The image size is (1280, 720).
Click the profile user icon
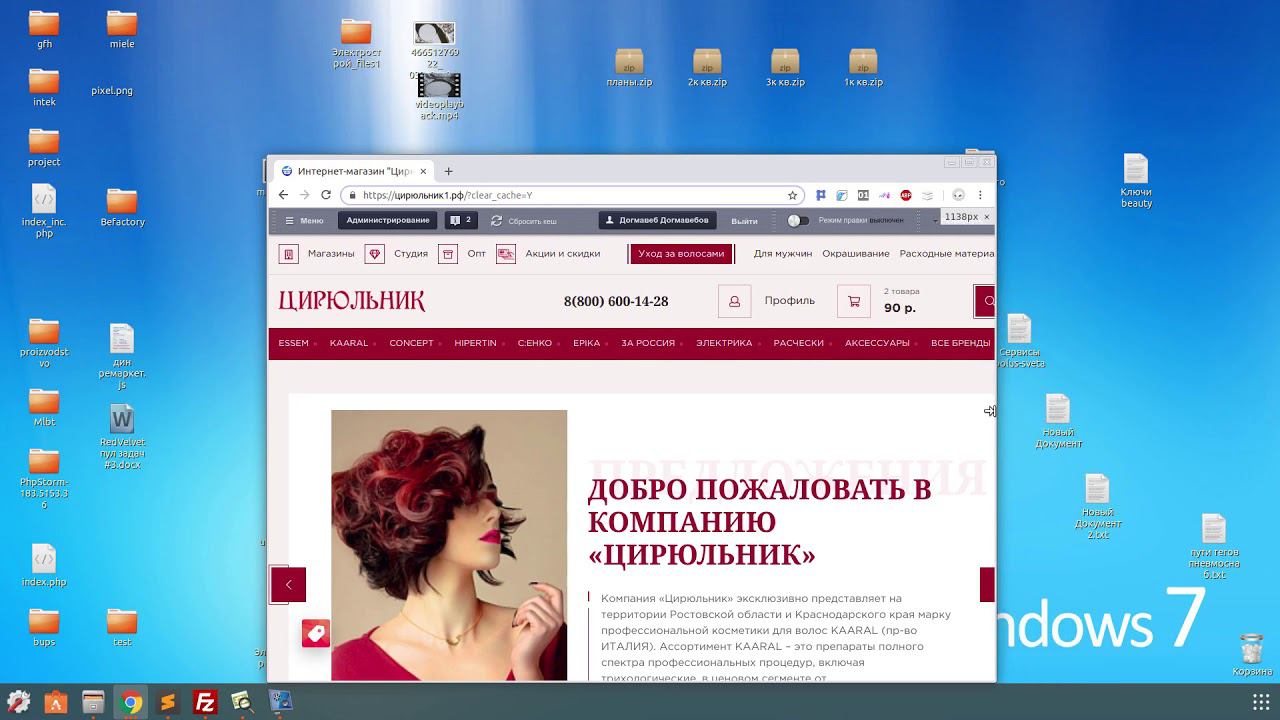click(734, 301)
